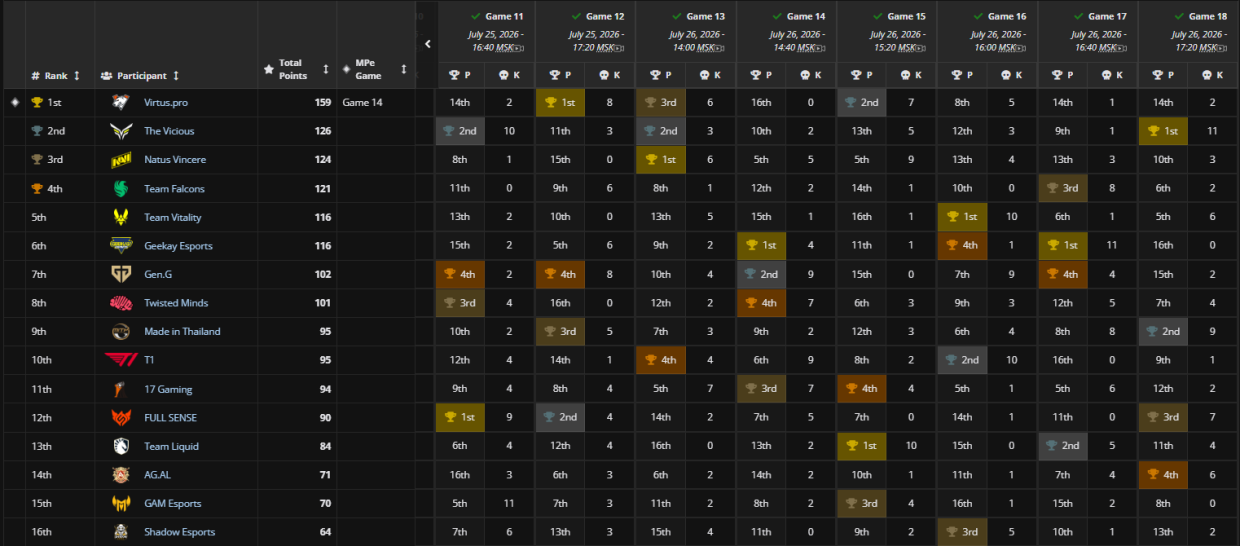1240x546 pixels.
Task: Click the gold trophy beside 1st rank
Action: [x=37, y=102]
